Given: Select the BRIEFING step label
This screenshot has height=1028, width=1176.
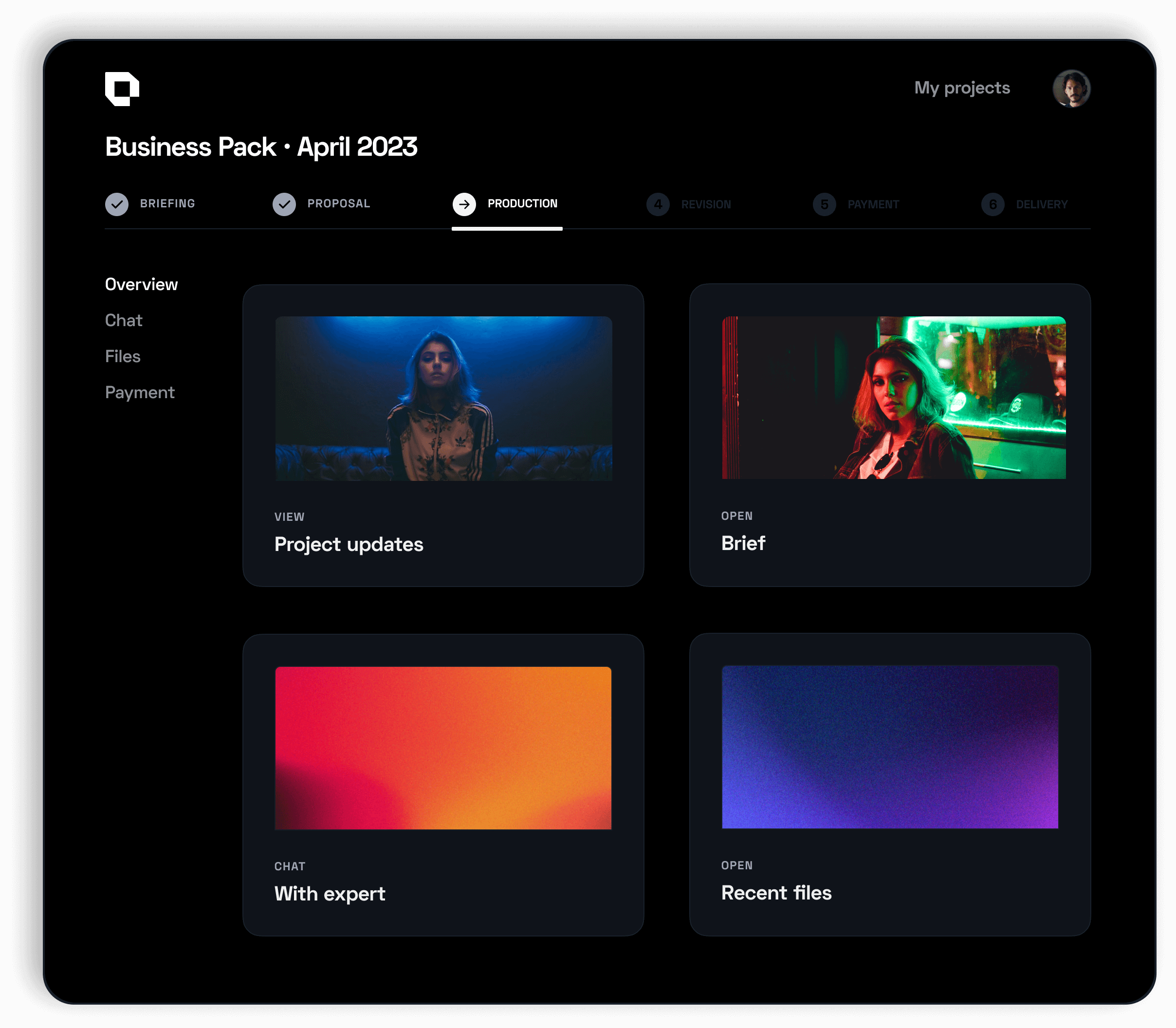Looking at the screenshot, I should (167, 203).
